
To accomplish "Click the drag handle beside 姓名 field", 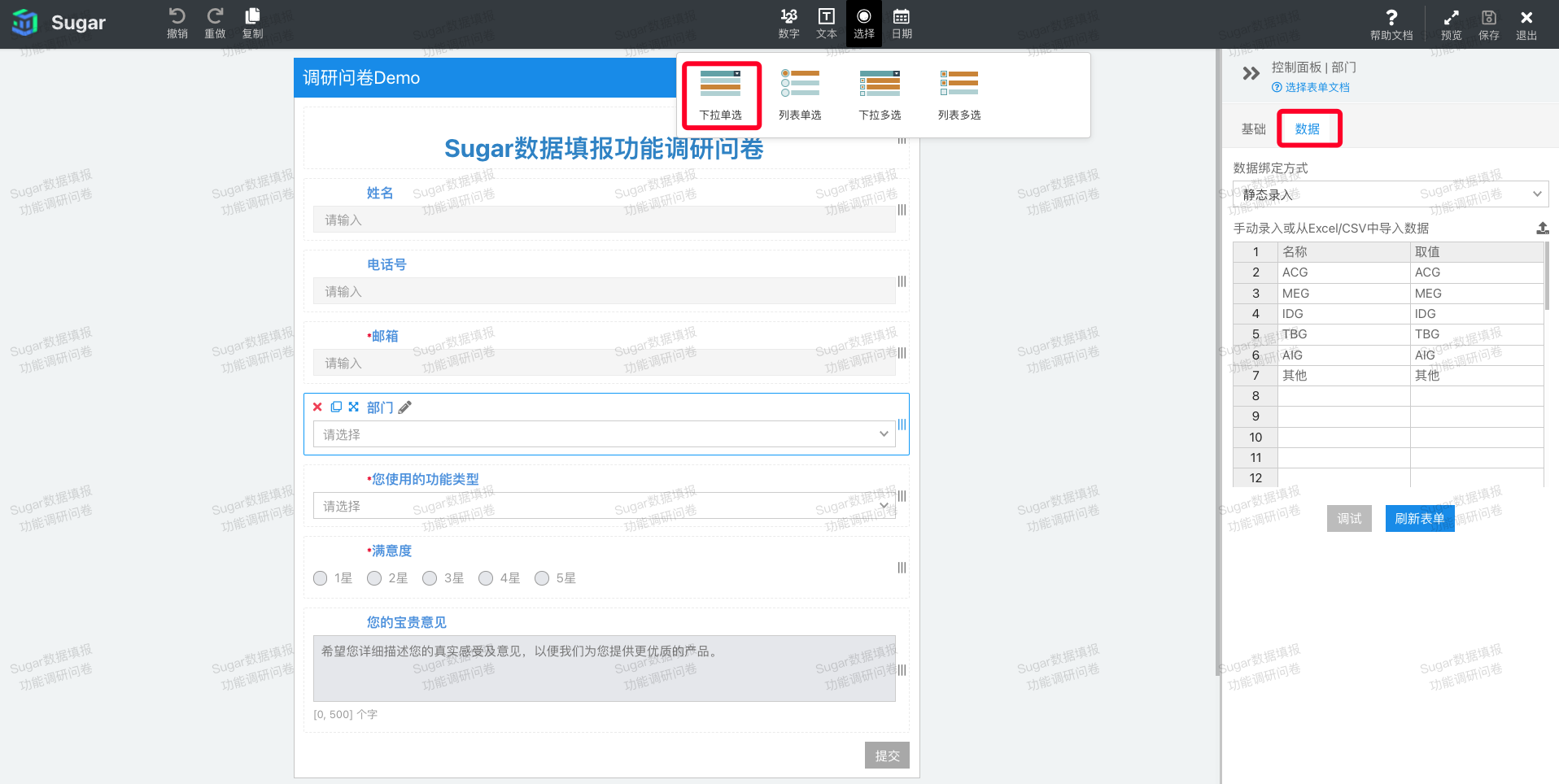I will (x=902, y=210).
